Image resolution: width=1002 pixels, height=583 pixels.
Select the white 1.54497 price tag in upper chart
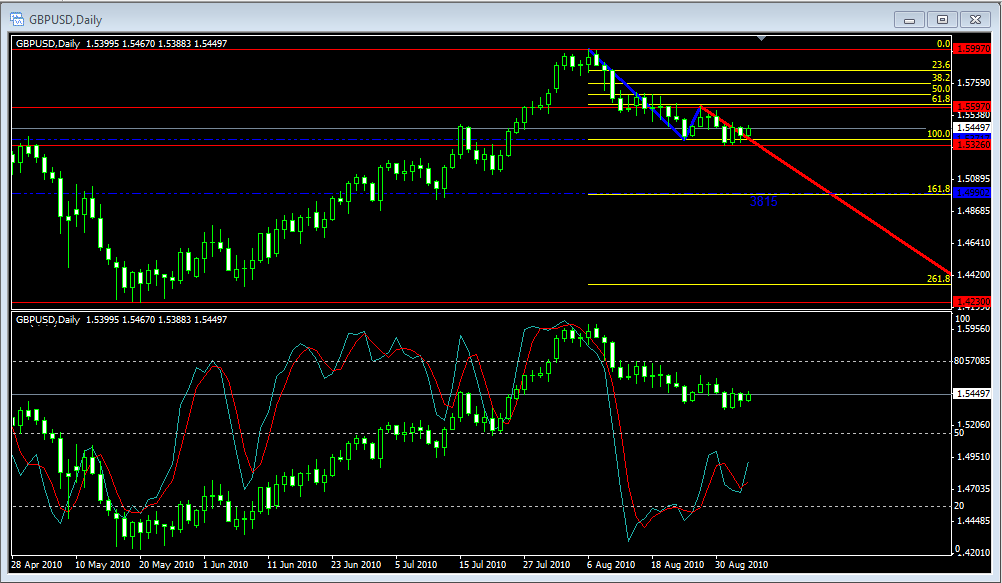970,128
